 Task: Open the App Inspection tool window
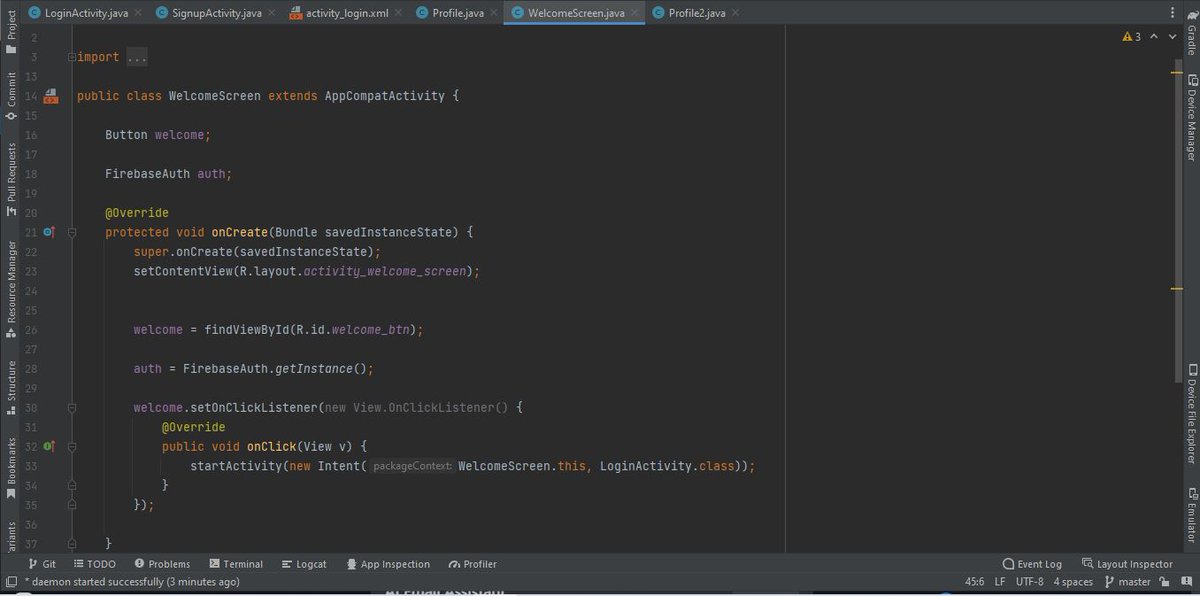(x=388, y=564)
